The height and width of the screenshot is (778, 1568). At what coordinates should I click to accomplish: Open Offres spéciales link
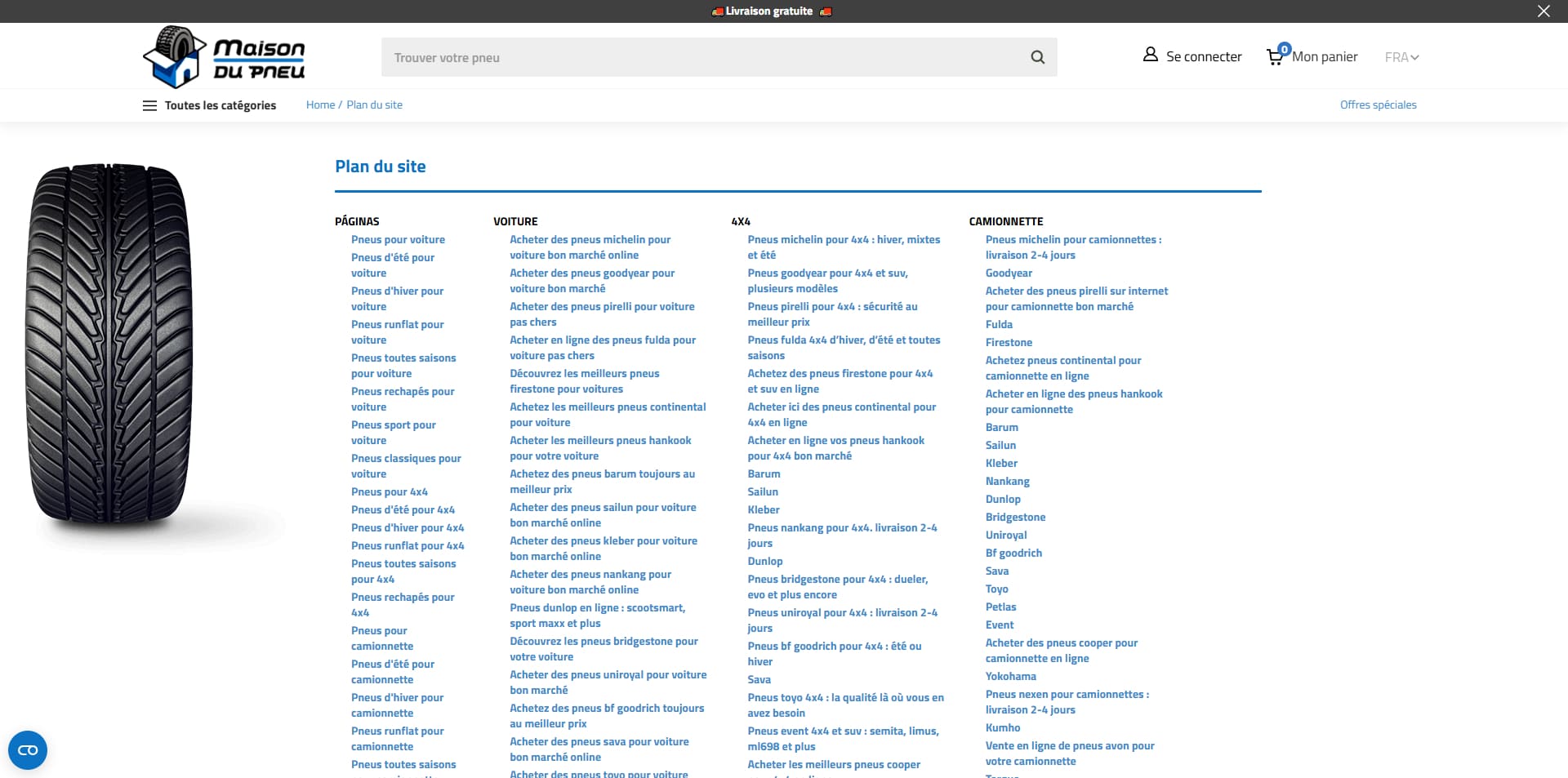(x=1378, y=104)
